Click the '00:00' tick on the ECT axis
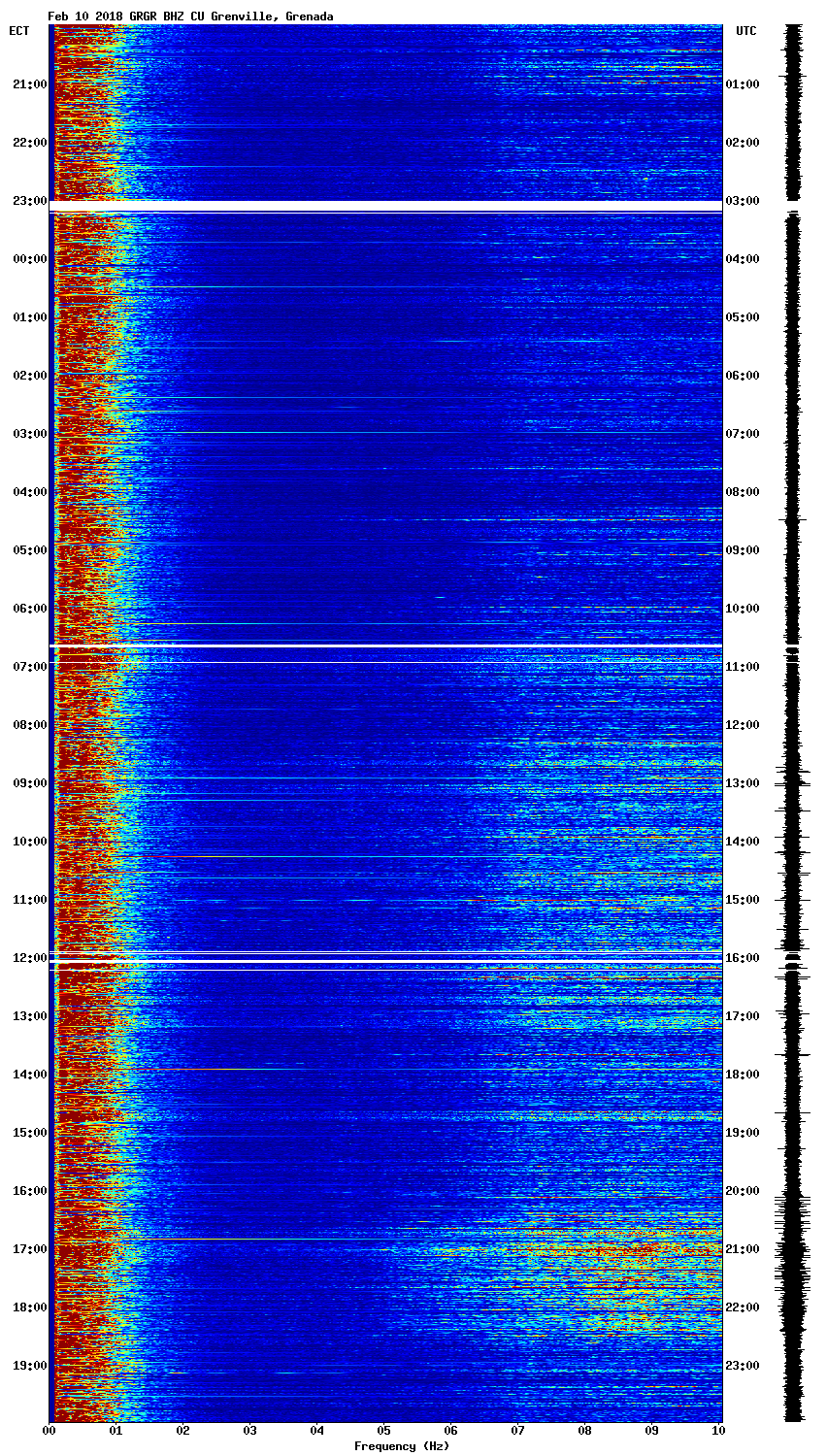827x1456 pixels. pos(29,259)
